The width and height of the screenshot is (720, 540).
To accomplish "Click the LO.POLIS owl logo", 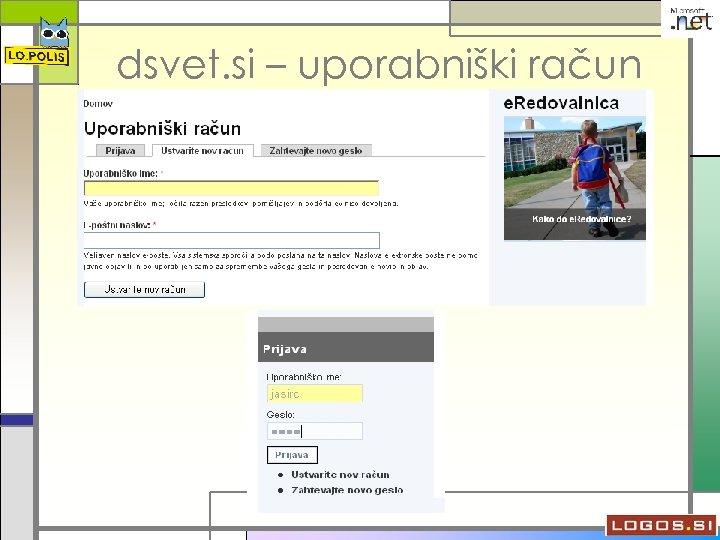I will (37, 42).
